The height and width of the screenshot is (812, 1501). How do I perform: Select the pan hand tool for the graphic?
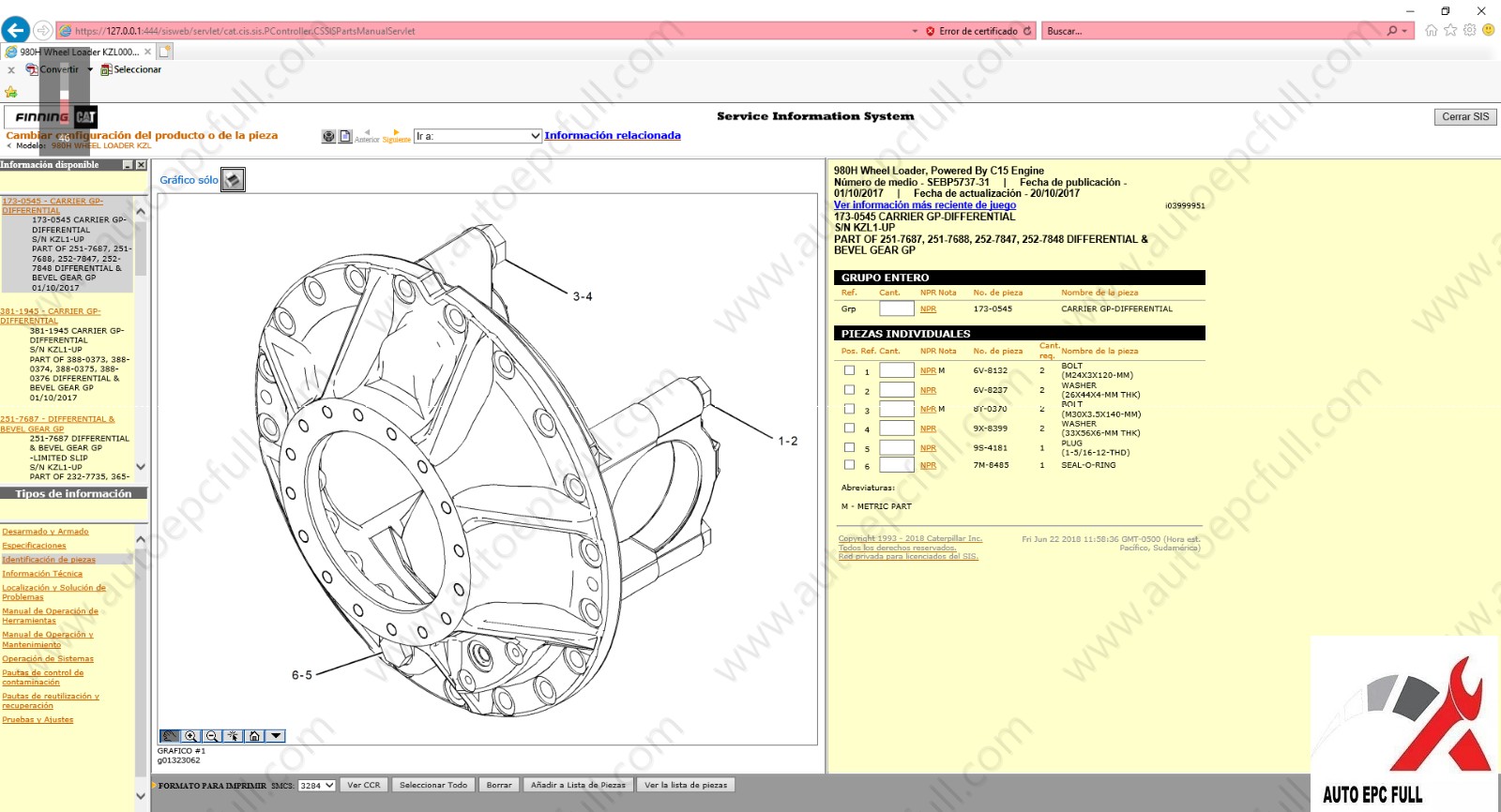coord(170,736)
